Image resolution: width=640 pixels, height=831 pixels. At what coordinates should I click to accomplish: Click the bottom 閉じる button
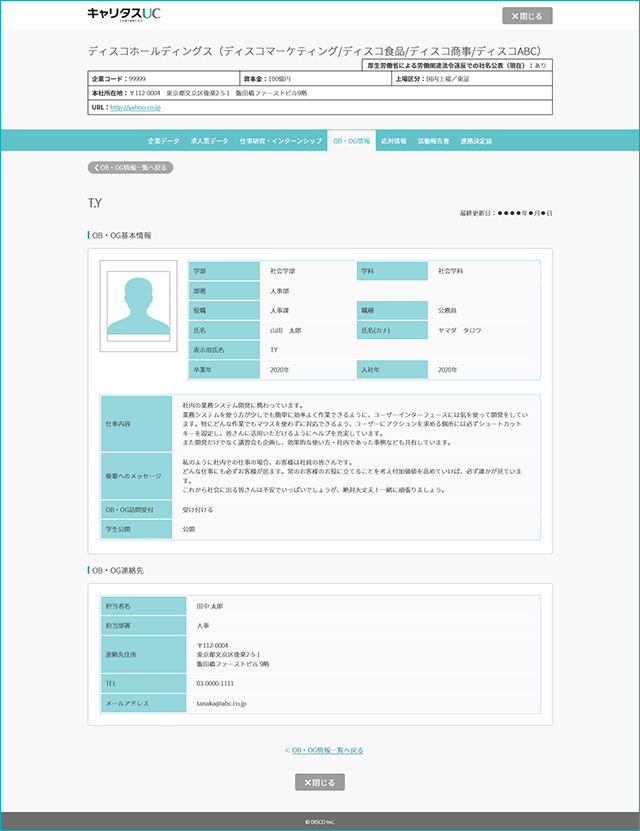click(319, 782)
